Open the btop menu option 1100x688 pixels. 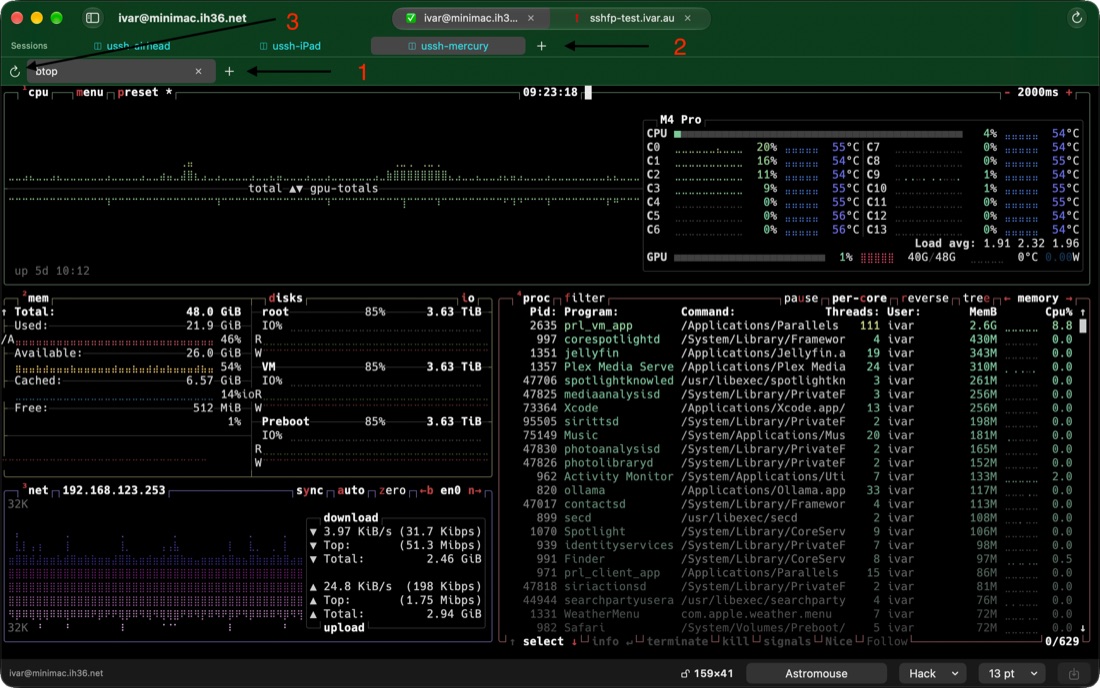(90, 93)
